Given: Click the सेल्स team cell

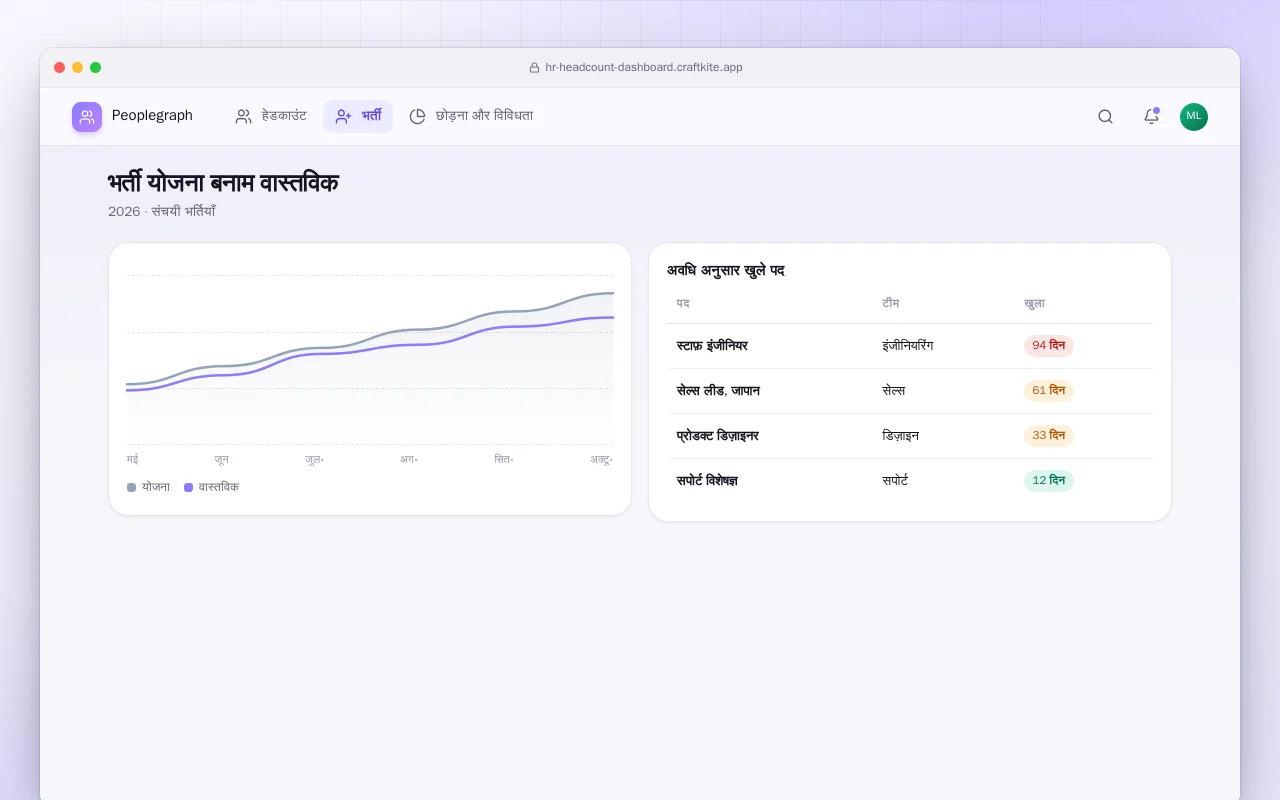Looking at the screenshot, I should coord(893,391).
